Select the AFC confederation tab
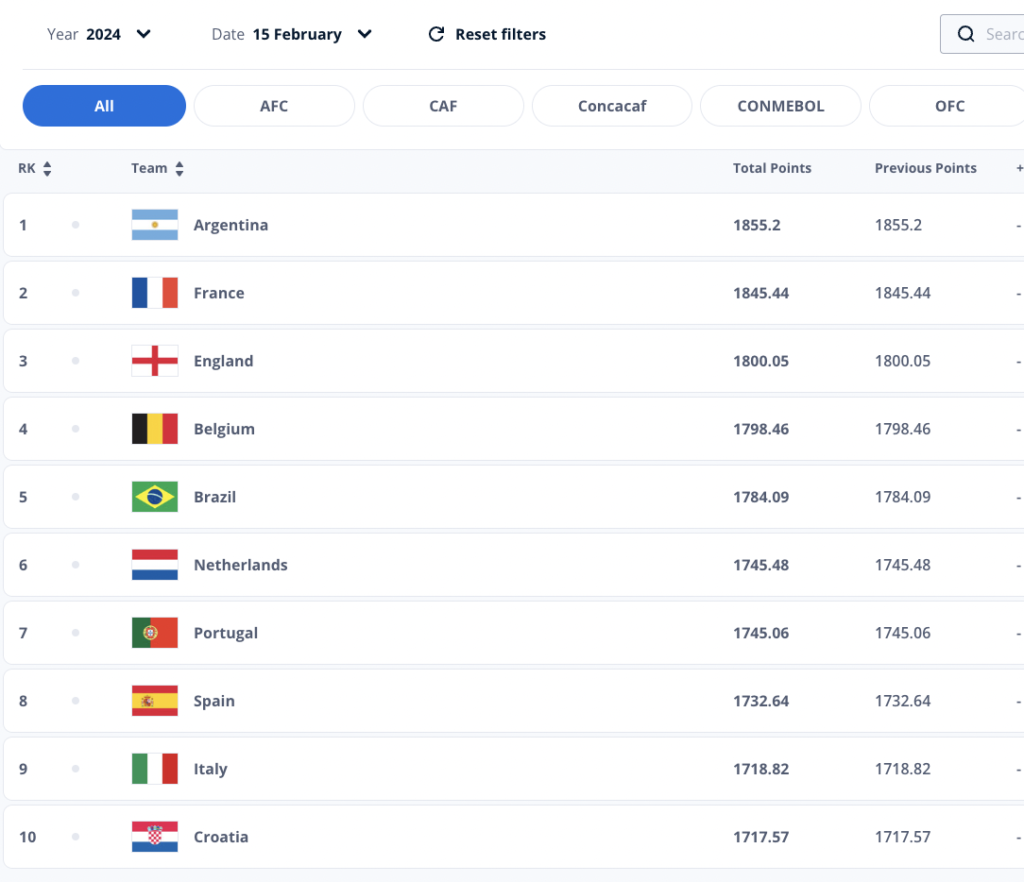Image resolution: width=1024 pixels, height=882 pixels. (274, 106)
